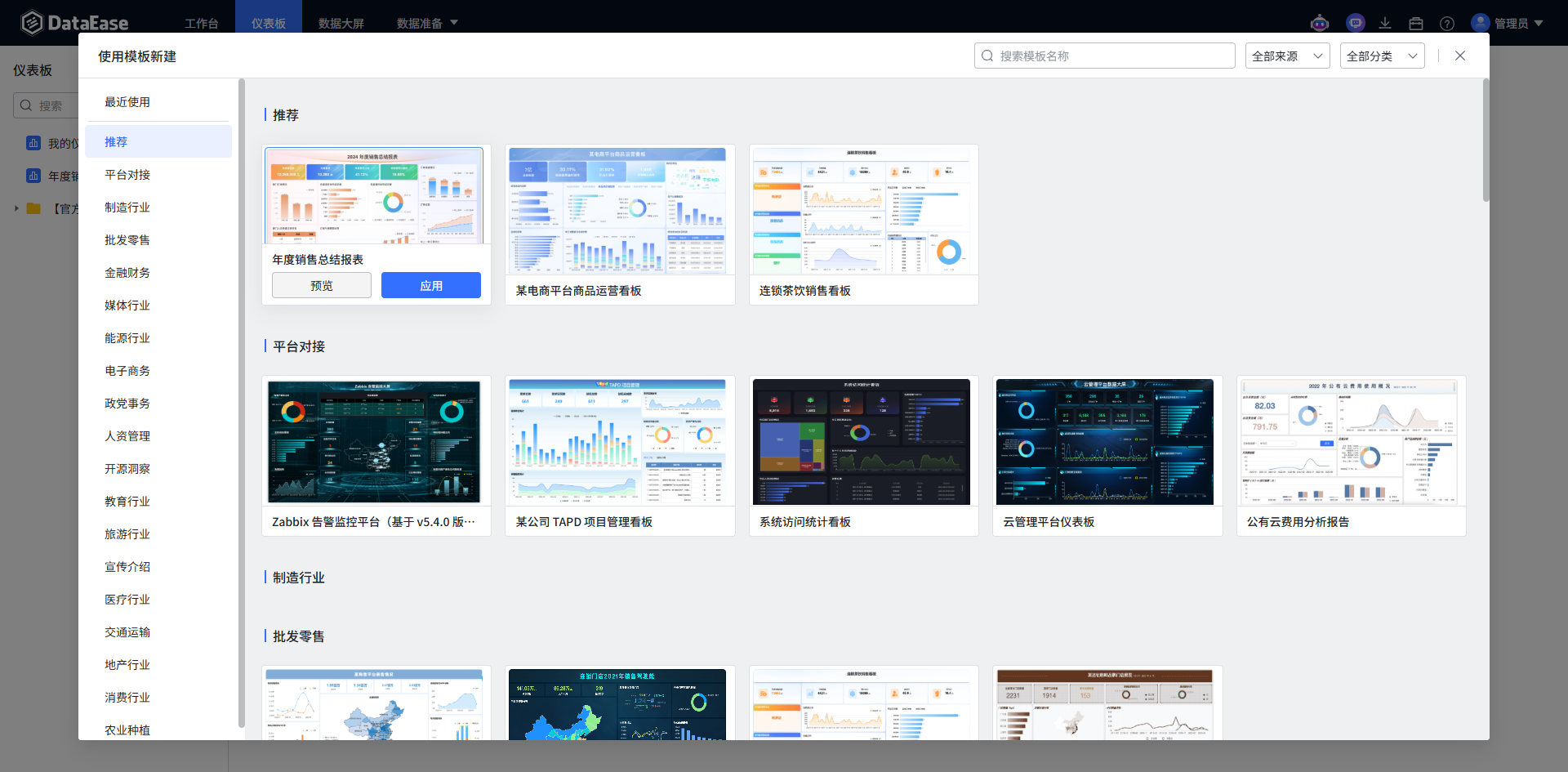Open the toolbox icon in top bar
The width and height of the screenshot is (1568, 772).
1416,24
